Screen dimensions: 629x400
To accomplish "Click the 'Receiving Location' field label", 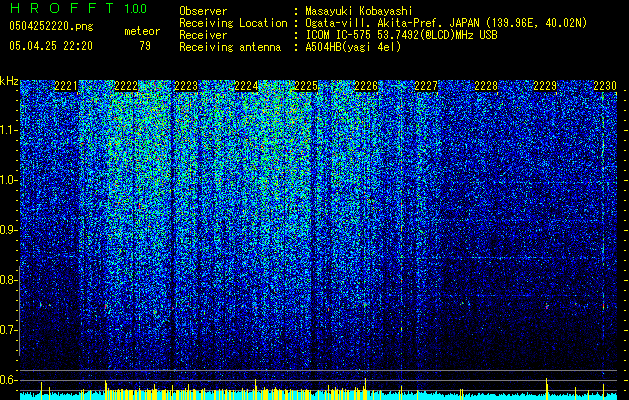I will pos(233,23).
